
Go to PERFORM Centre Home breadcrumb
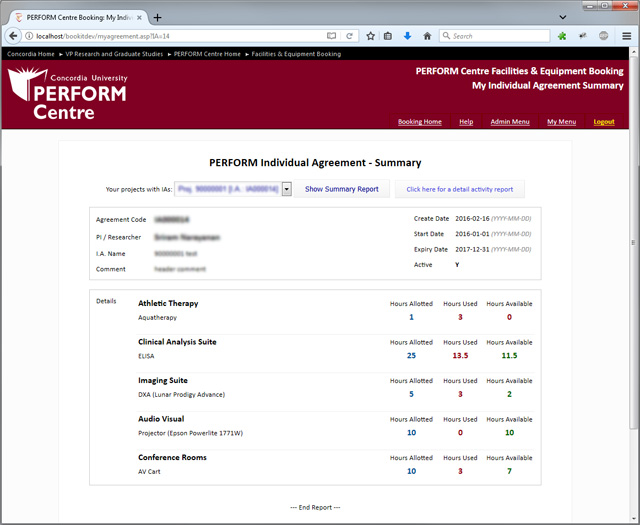[207, 54]
